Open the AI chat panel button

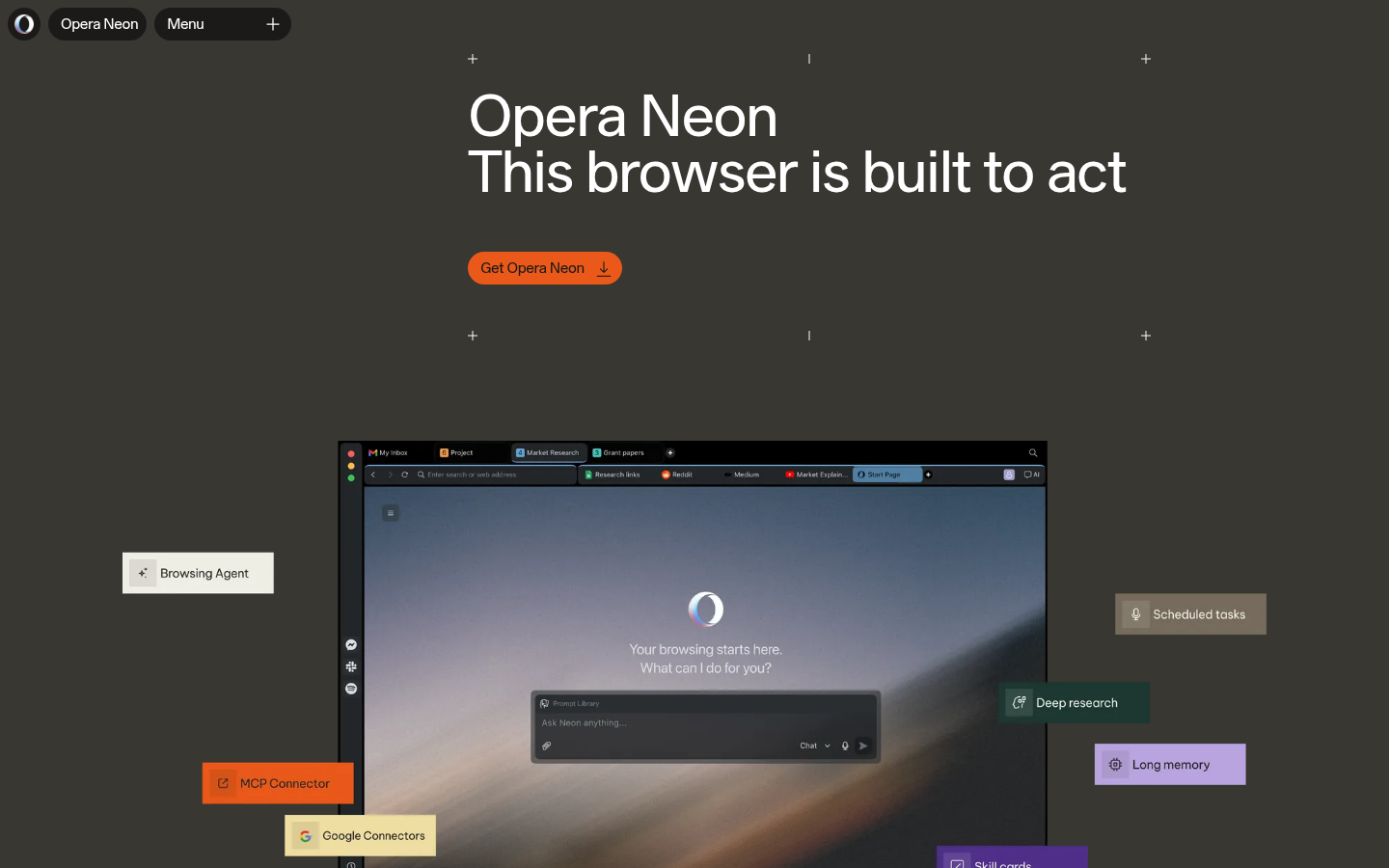1032,475
